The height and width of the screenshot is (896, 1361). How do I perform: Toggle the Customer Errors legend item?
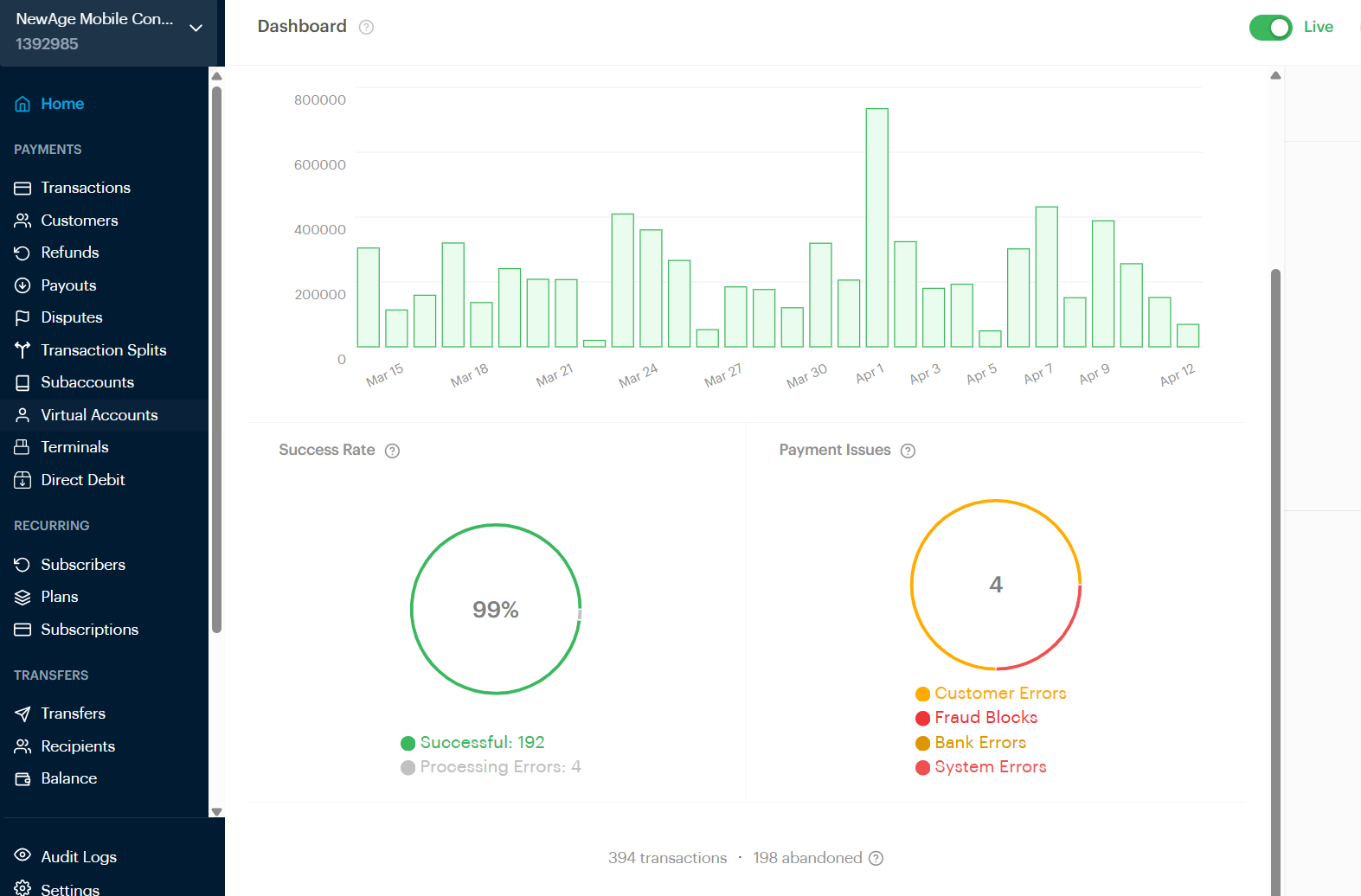(x=991, y=694)
